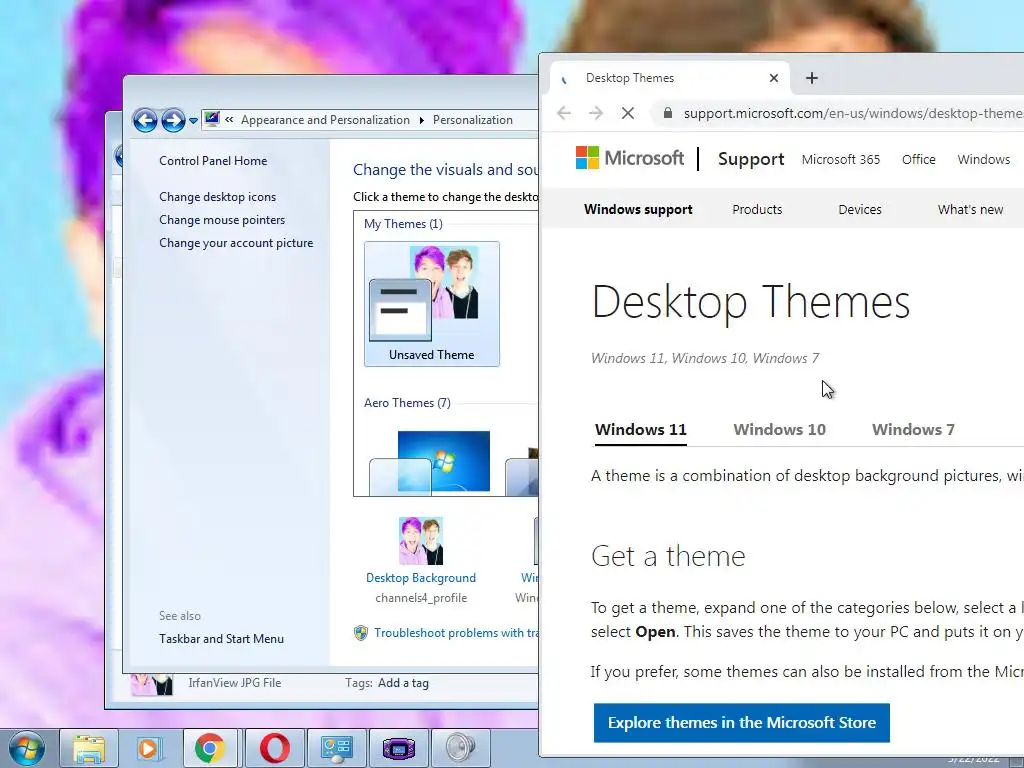This screenshot has height=768, width=1024.
Task: Open Control Panel Home link
Action: tap(213, 161)
